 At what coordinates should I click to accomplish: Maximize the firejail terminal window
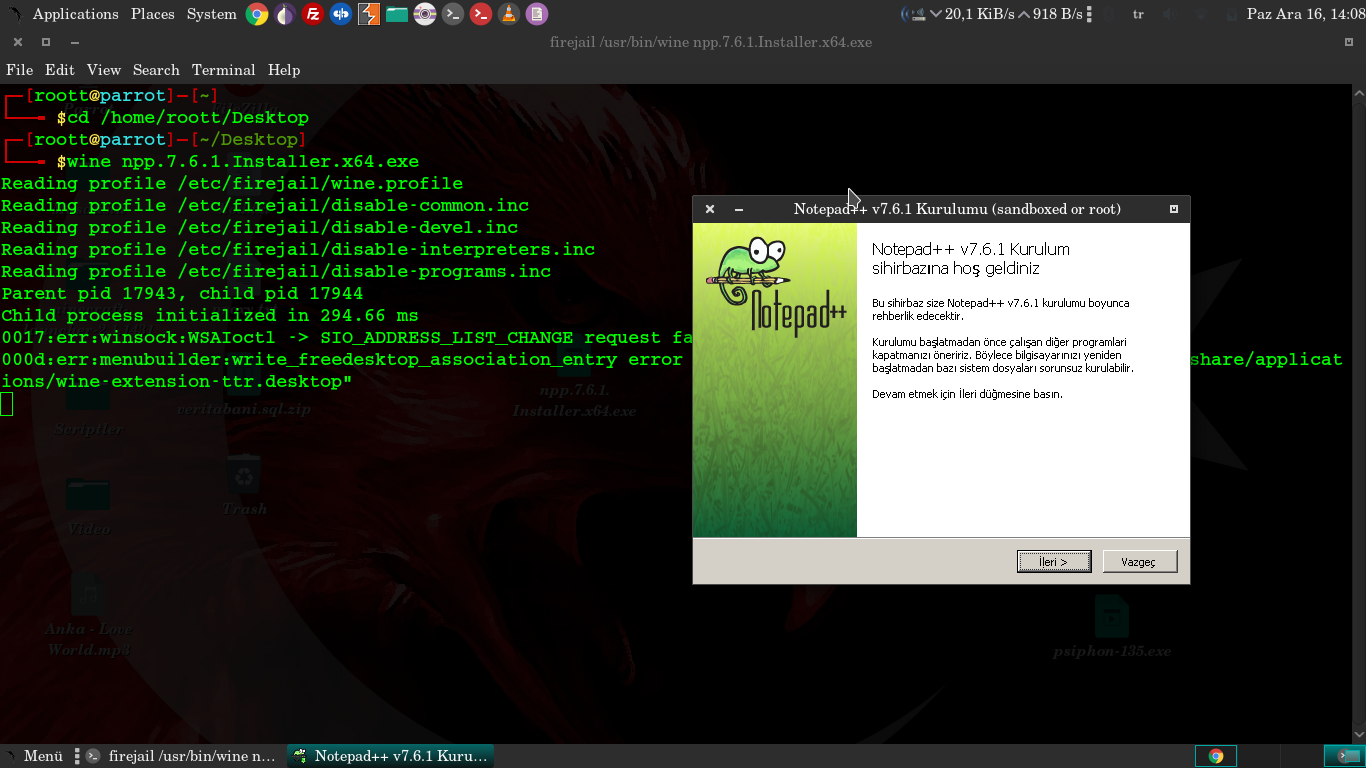click(x=46, y=42)
